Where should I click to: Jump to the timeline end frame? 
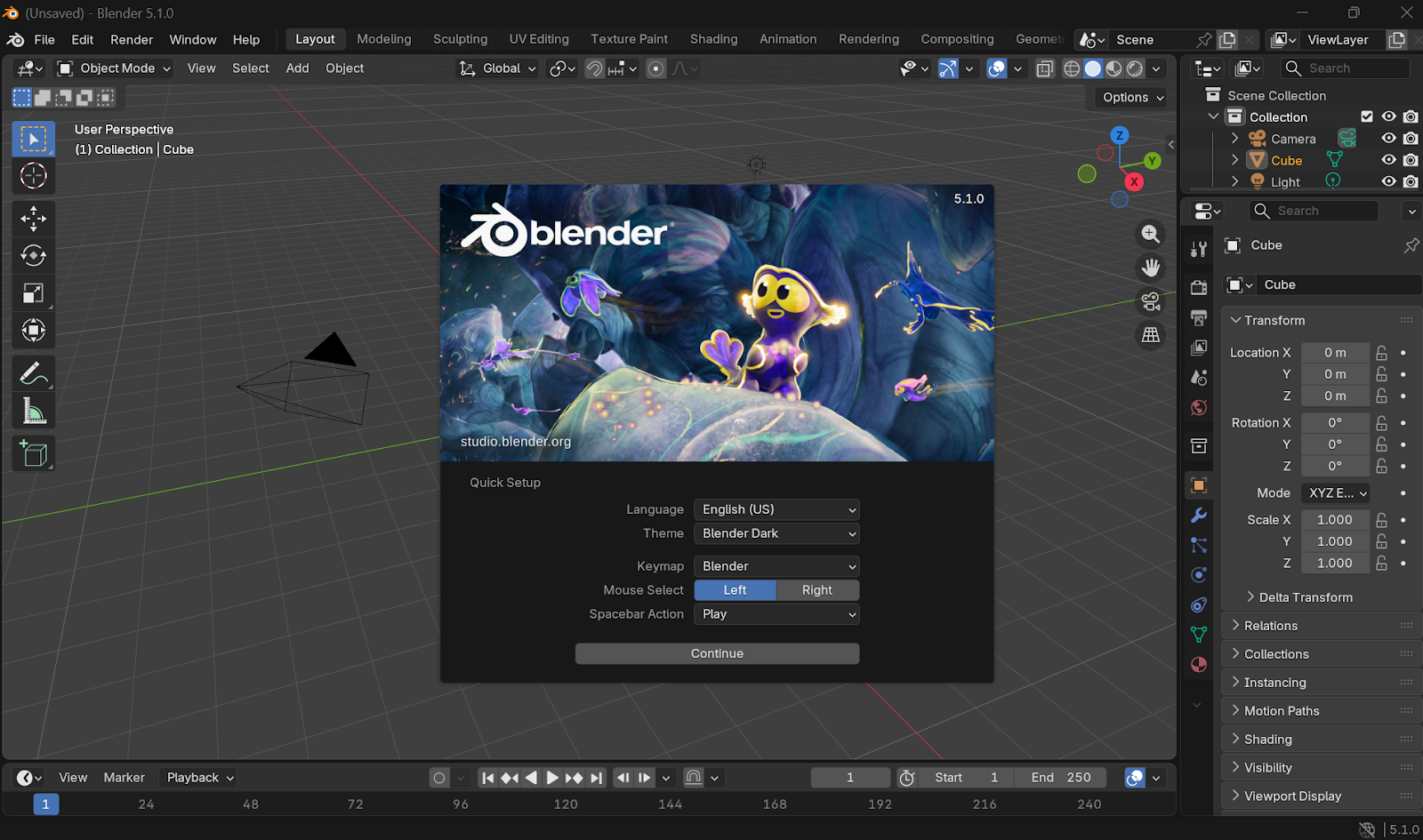tap(596, 778)
